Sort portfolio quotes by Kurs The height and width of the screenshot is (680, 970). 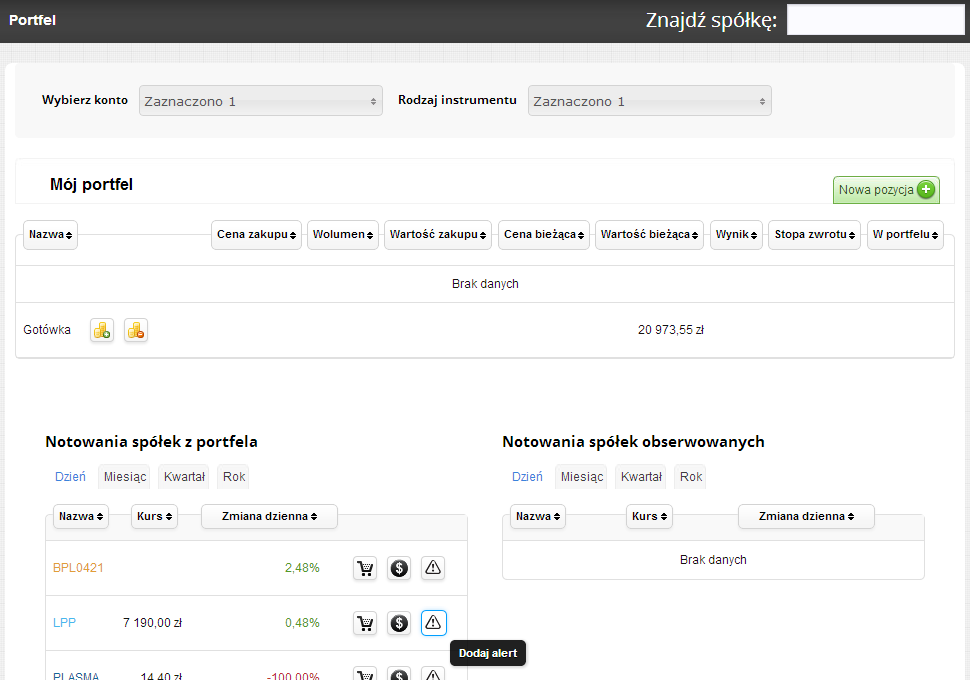pyautogui.click(x=154, y=516)
